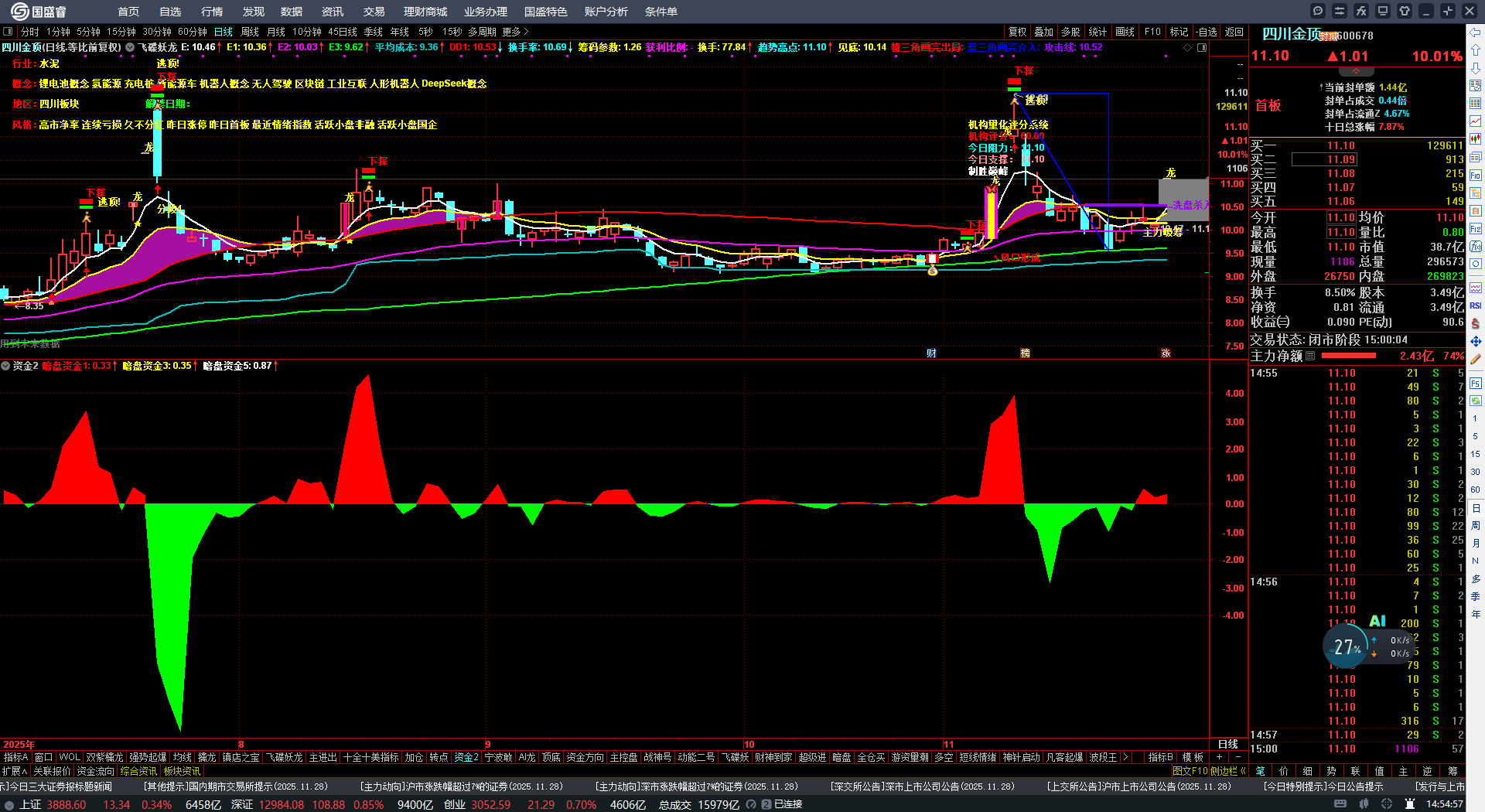This screenshot has height=812, width=1485.
Task: Expand the 扩展 panel at bottom left
Action: (14, 771)
